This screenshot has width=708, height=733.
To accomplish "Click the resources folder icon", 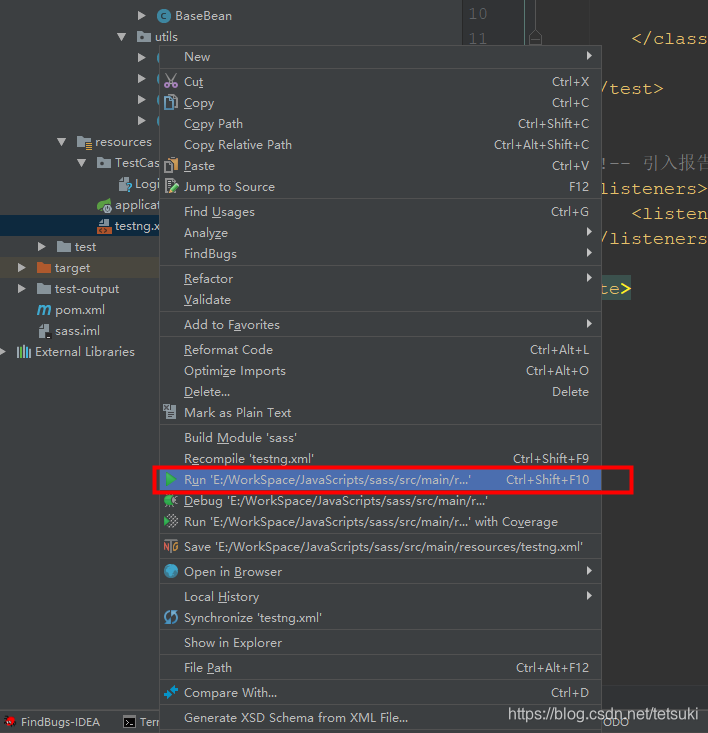I will (84, 142).
